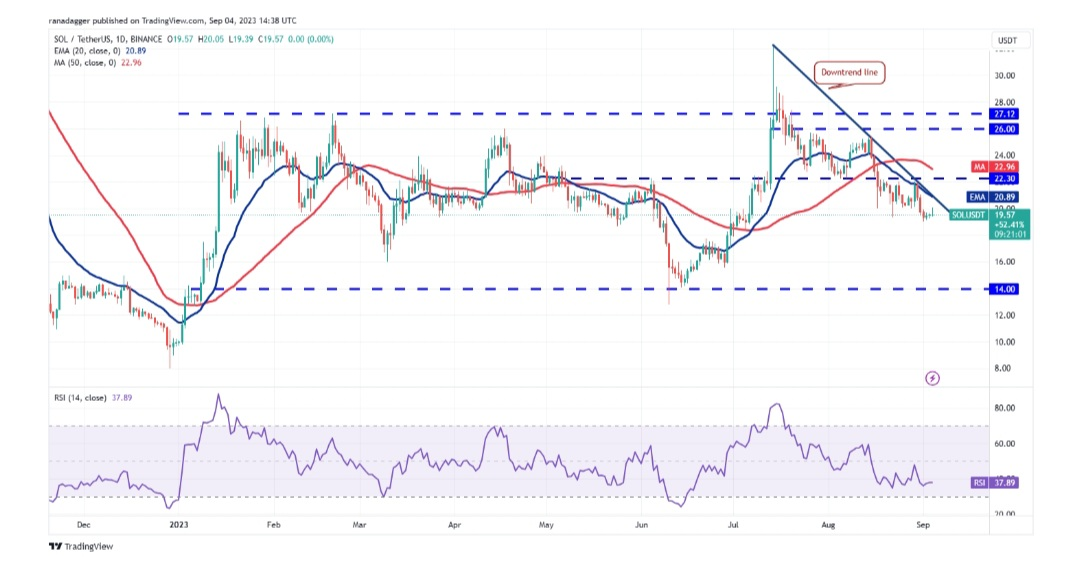
Task: Select the Downtrend line callout annotation
Action: pyautogui.click(x=851, y=73)
